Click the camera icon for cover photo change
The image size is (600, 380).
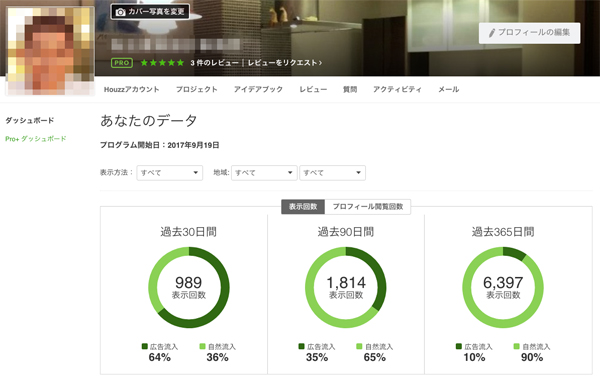(x=121, y=12)
